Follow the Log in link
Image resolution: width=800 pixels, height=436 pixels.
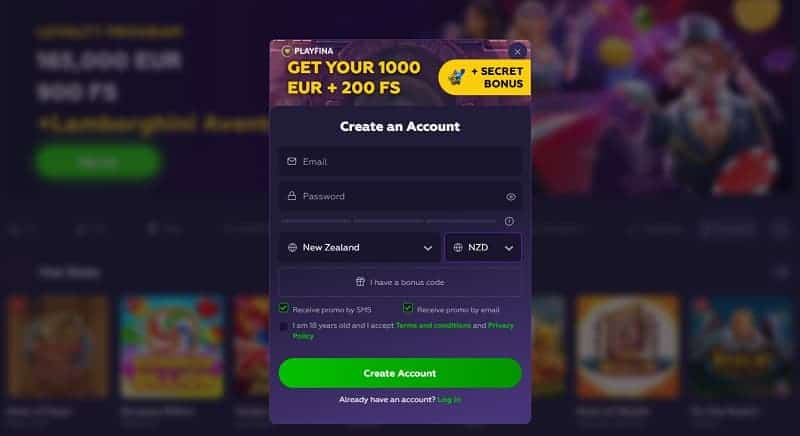pyautogui.click(x=449, y=400)
